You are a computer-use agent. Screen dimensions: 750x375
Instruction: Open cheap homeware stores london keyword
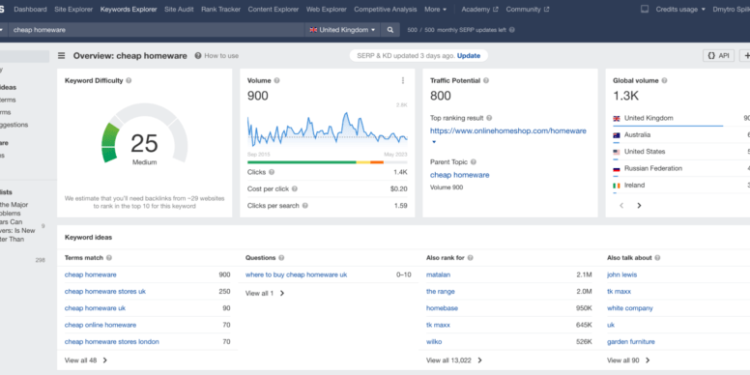pyautogui.click(x=112, y=342)
